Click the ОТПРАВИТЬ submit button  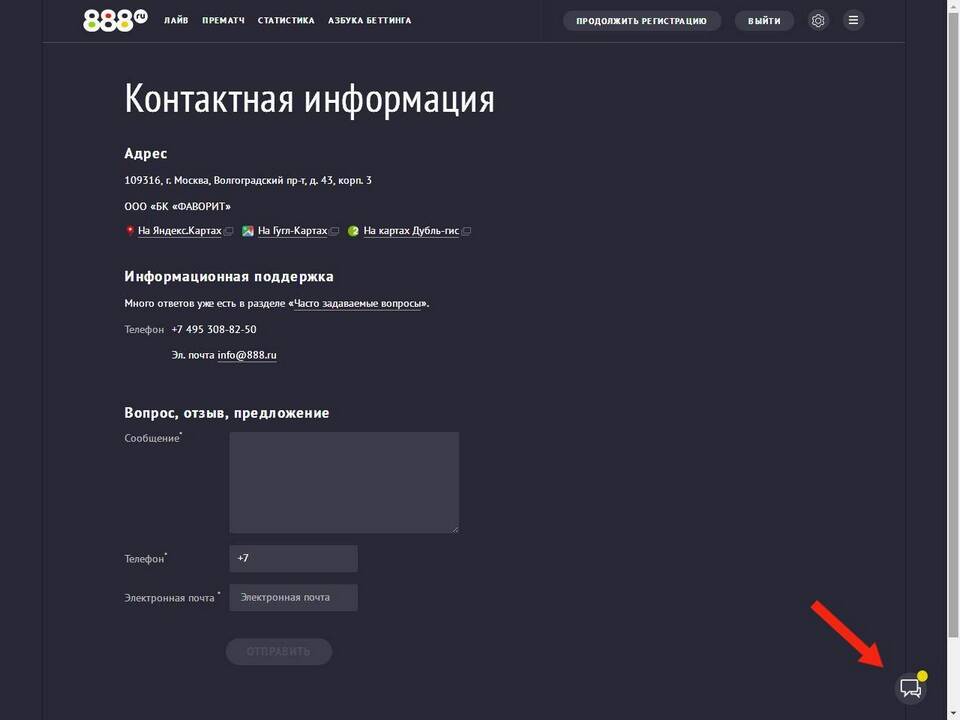tap(279, 651)
